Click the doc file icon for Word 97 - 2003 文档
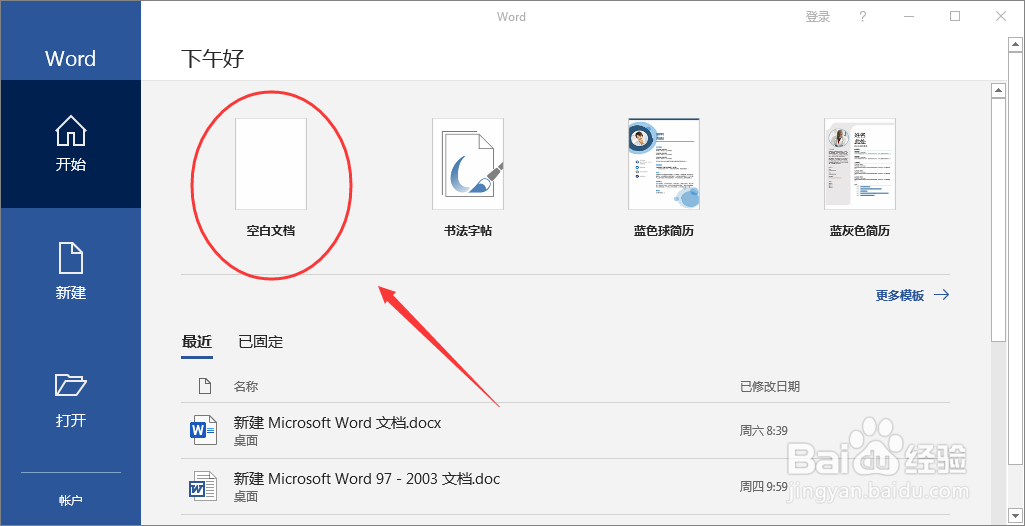Viewport: 1025px width, 526px height. (x=202, y=486)
